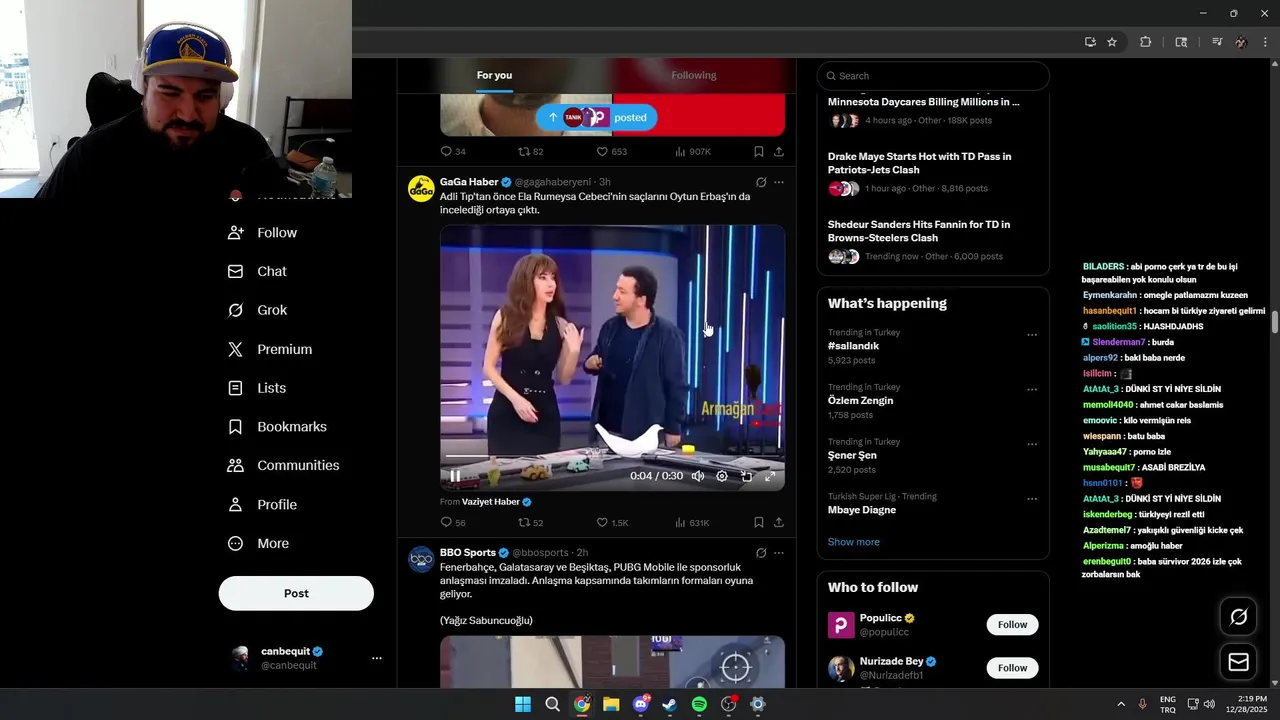Bookmark the GaGa Haber post
The height and width of the screenshot is (720, 1280).
pos(759,522)
